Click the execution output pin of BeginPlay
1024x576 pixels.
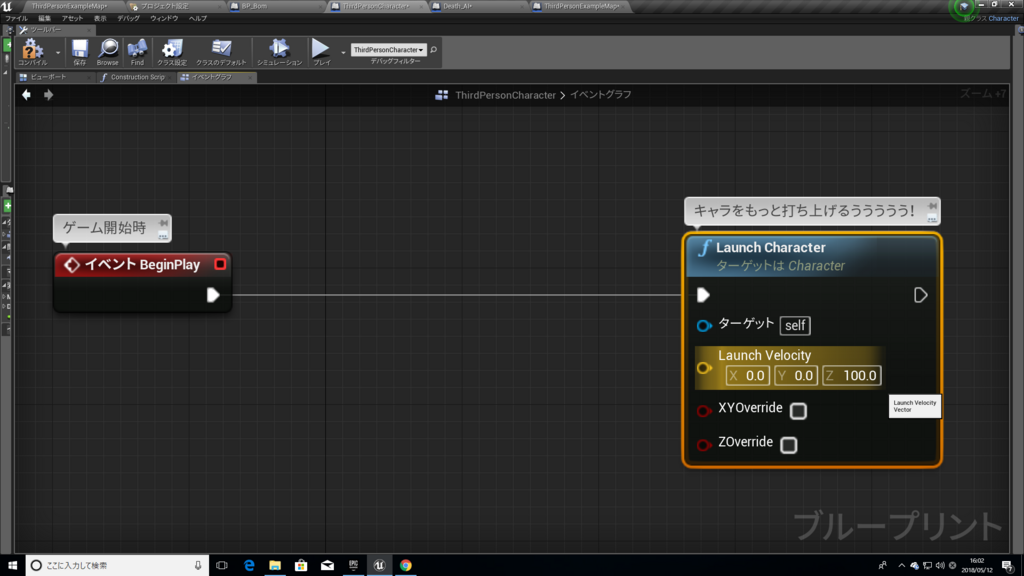coord(213,295)
